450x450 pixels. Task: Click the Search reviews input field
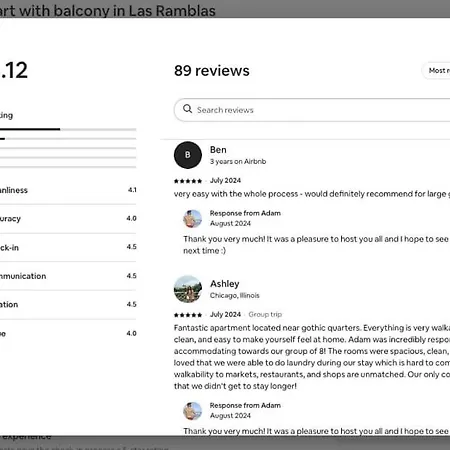[x=312, y=110]
